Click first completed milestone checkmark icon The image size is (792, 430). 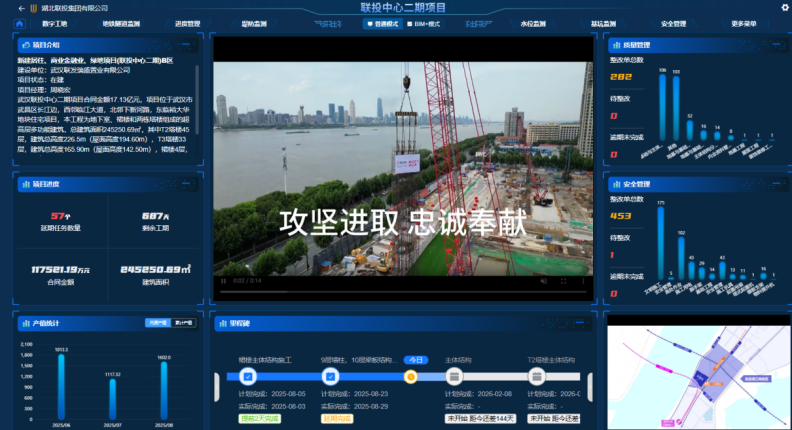[x=247, y=377]
